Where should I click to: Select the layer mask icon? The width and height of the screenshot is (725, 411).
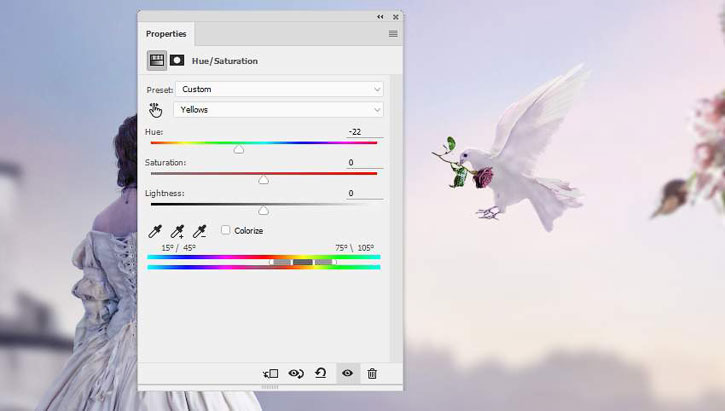point(177,61)
